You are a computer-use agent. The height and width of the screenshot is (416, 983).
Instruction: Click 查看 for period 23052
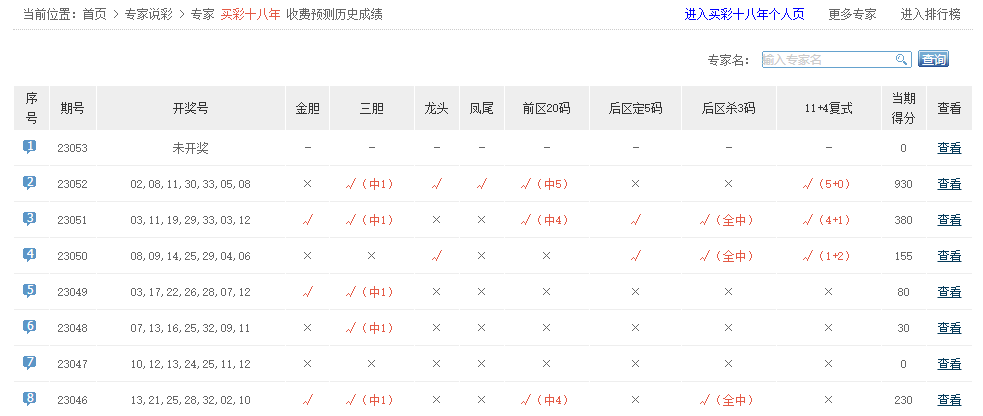coord(949,184)
